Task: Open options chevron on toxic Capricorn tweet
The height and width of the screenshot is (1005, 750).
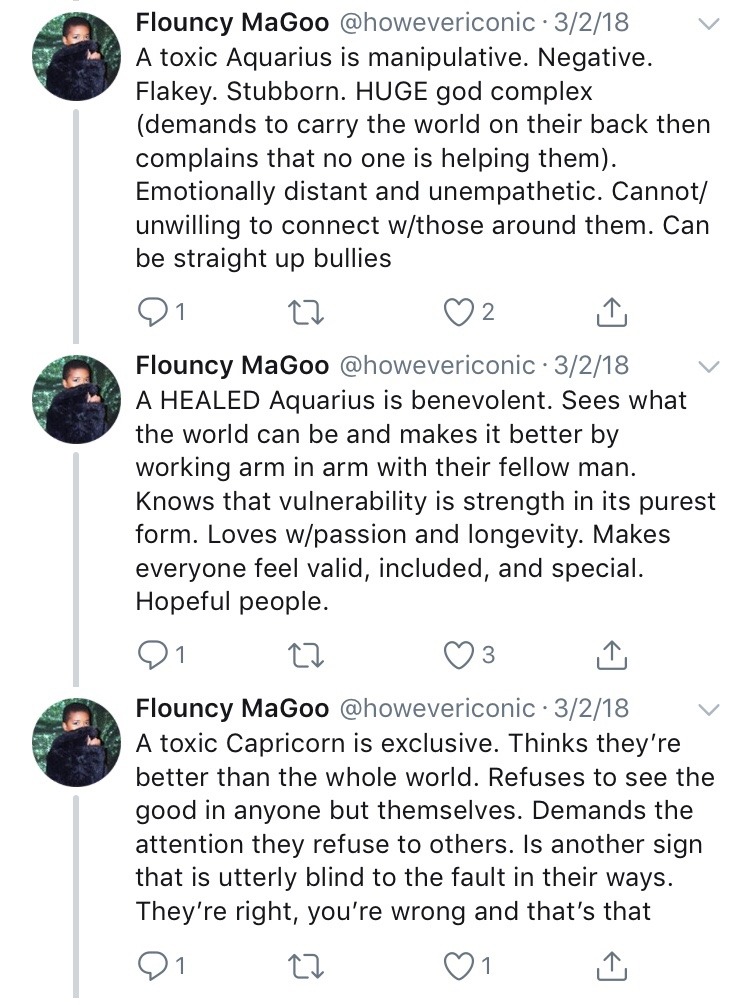Action: [708, 710]
